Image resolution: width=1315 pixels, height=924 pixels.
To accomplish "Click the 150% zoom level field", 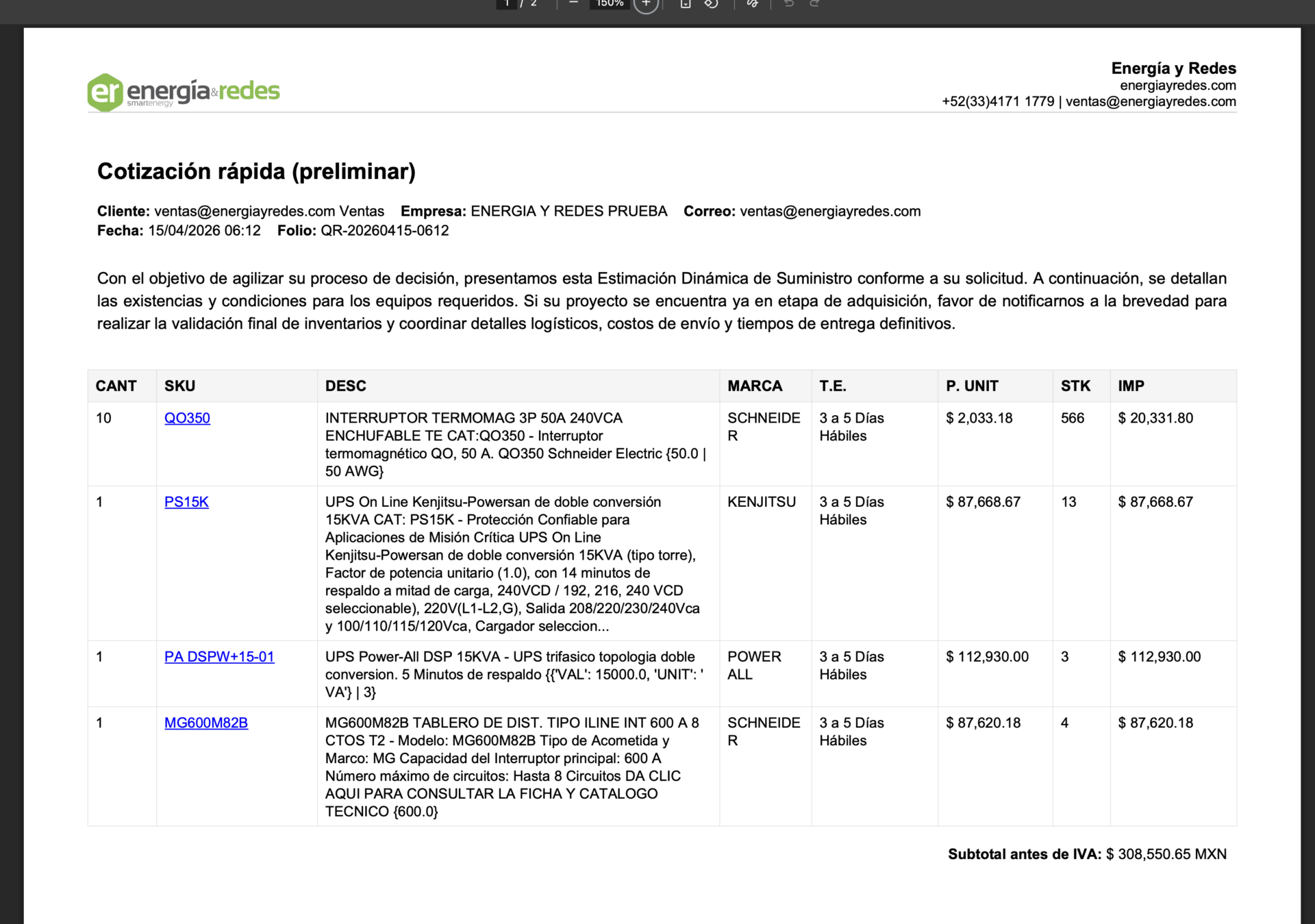I will pyautogui.click(x=610, y=3).
